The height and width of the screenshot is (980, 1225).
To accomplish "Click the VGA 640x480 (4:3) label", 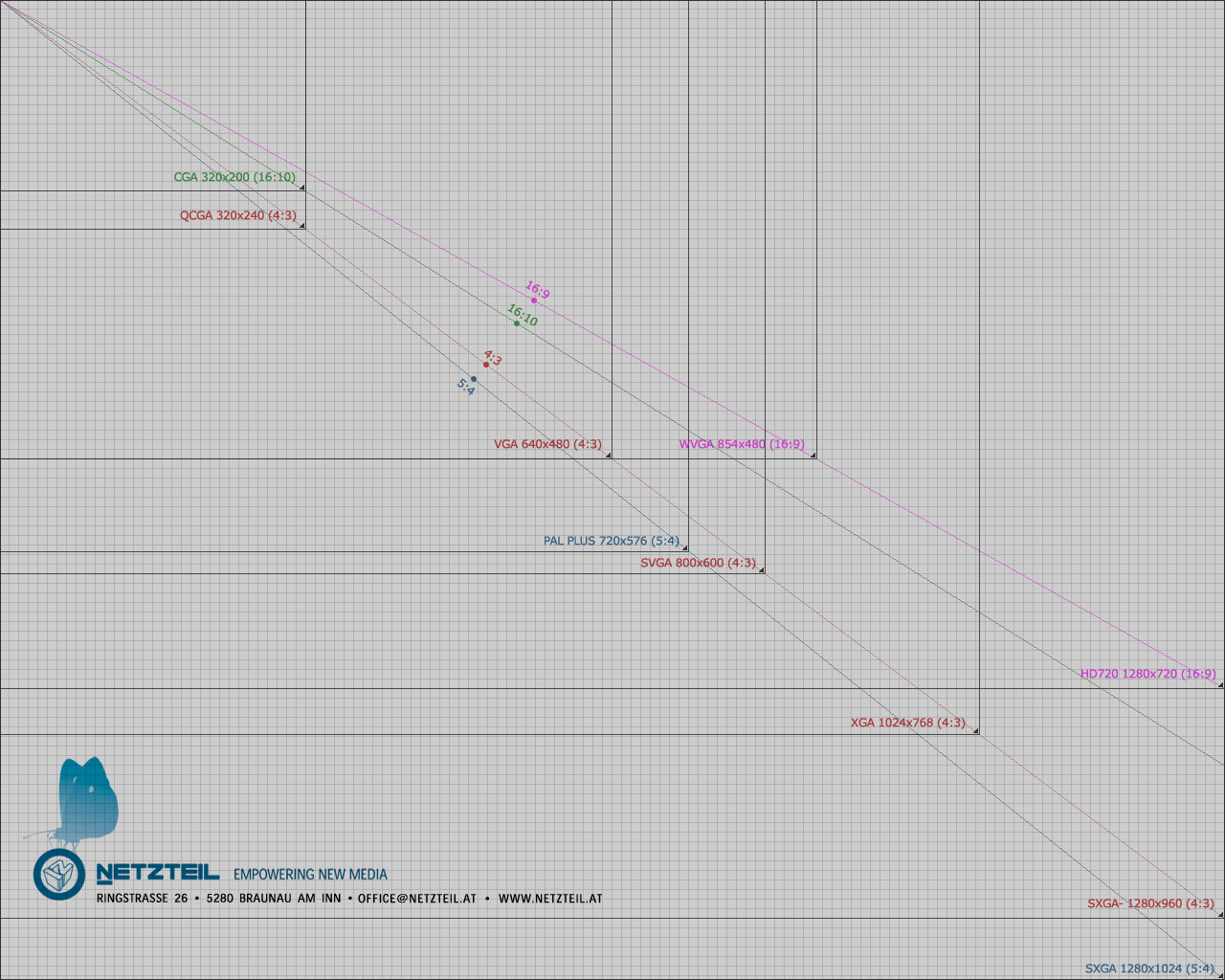I will tap(547, 444).
